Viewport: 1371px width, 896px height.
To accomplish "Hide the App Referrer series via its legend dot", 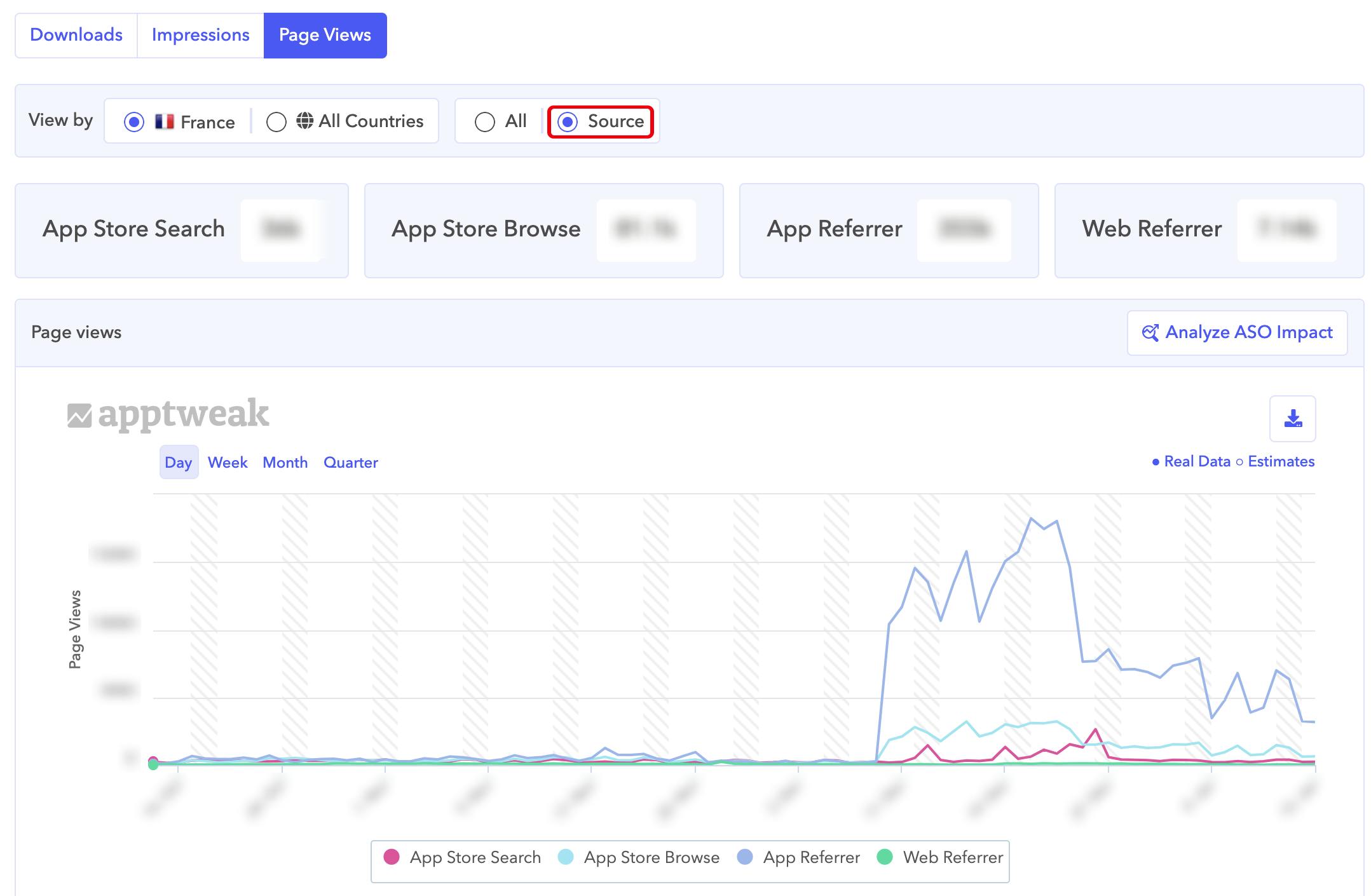I will (x=744, y=857).
